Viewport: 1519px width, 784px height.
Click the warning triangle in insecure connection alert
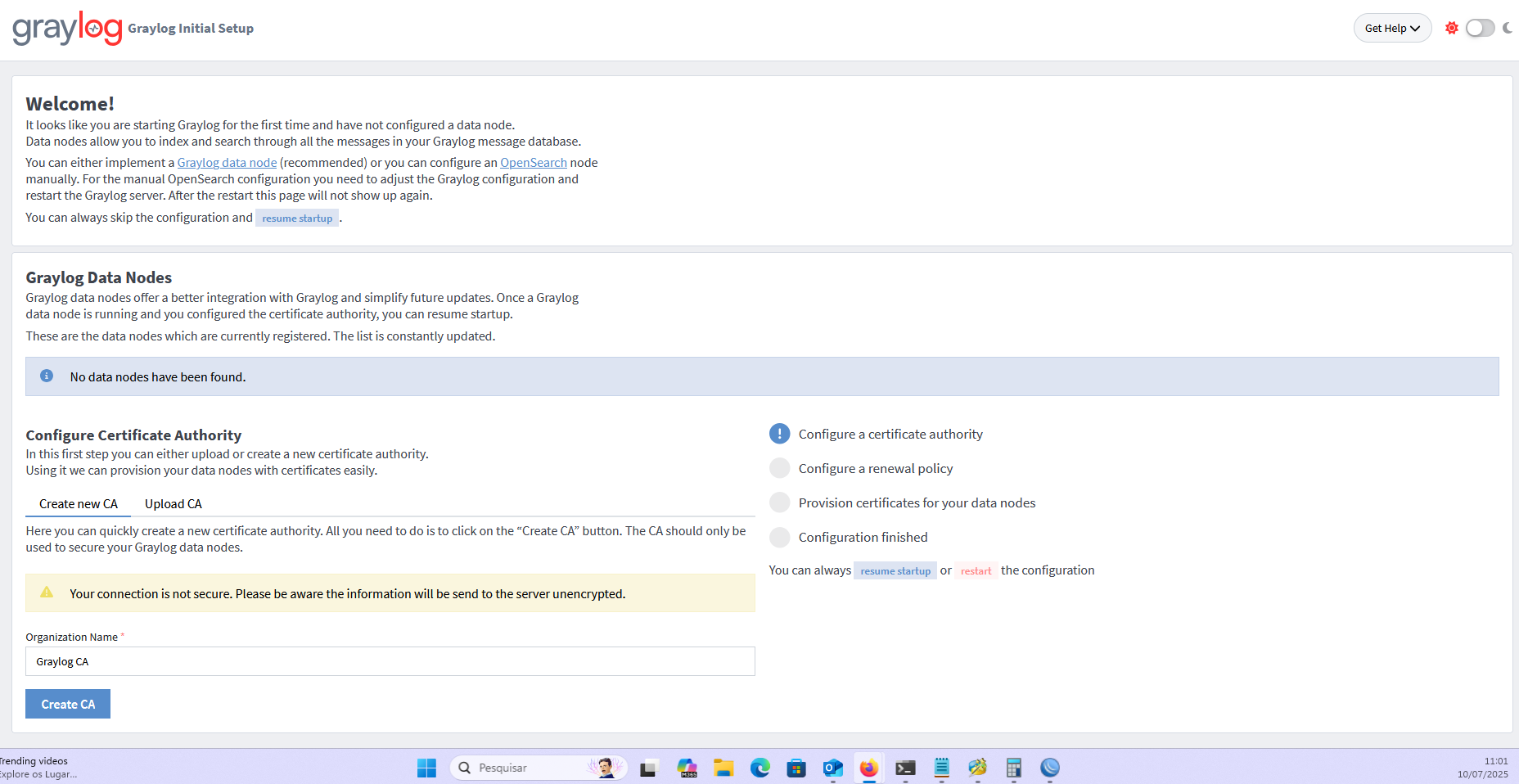tap(47, 593)
